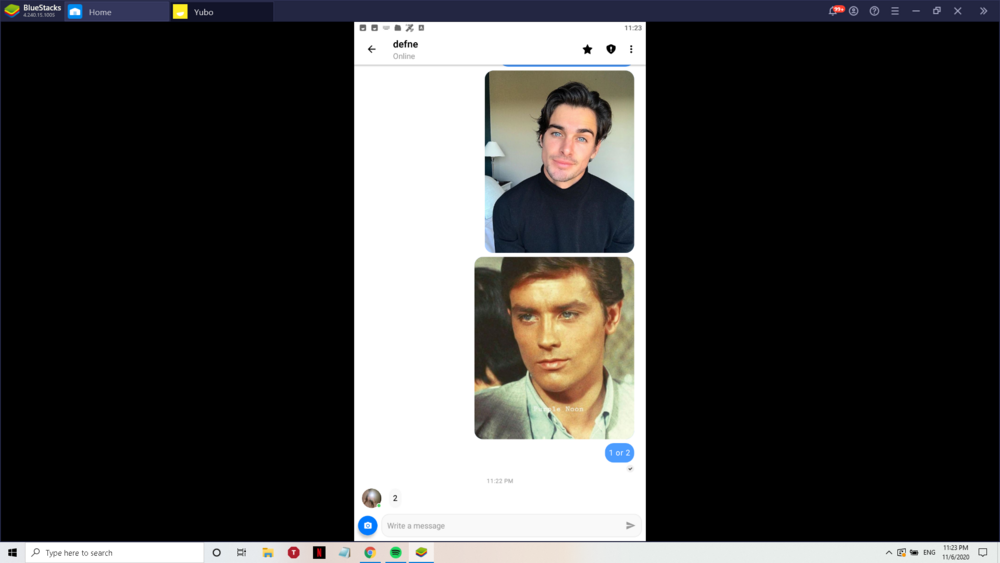The image size is (1000, 563).
Task: Open the Purple Noon photo
Action: 554,348
